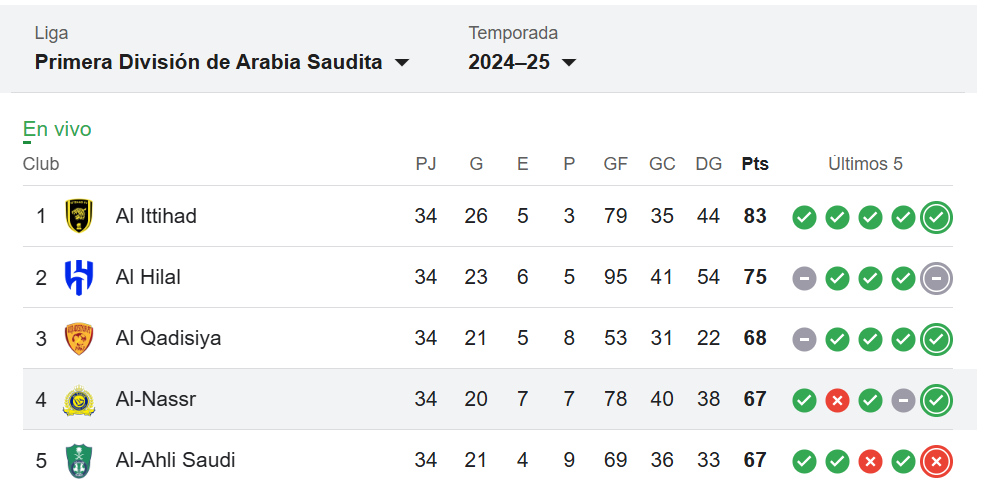This screenshot has width=985, height=490.
Task: Click Al Qadisiya's grey draw result icon
Action: coord(804,340)
